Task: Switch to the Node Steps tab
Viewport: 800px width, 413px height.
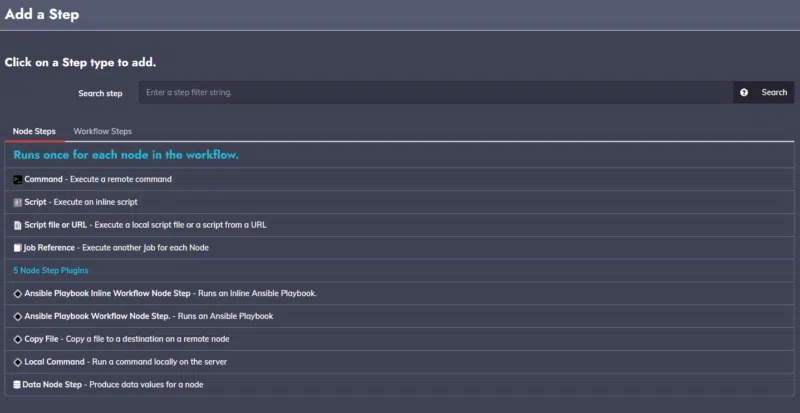Action: (x=34, y=131)
